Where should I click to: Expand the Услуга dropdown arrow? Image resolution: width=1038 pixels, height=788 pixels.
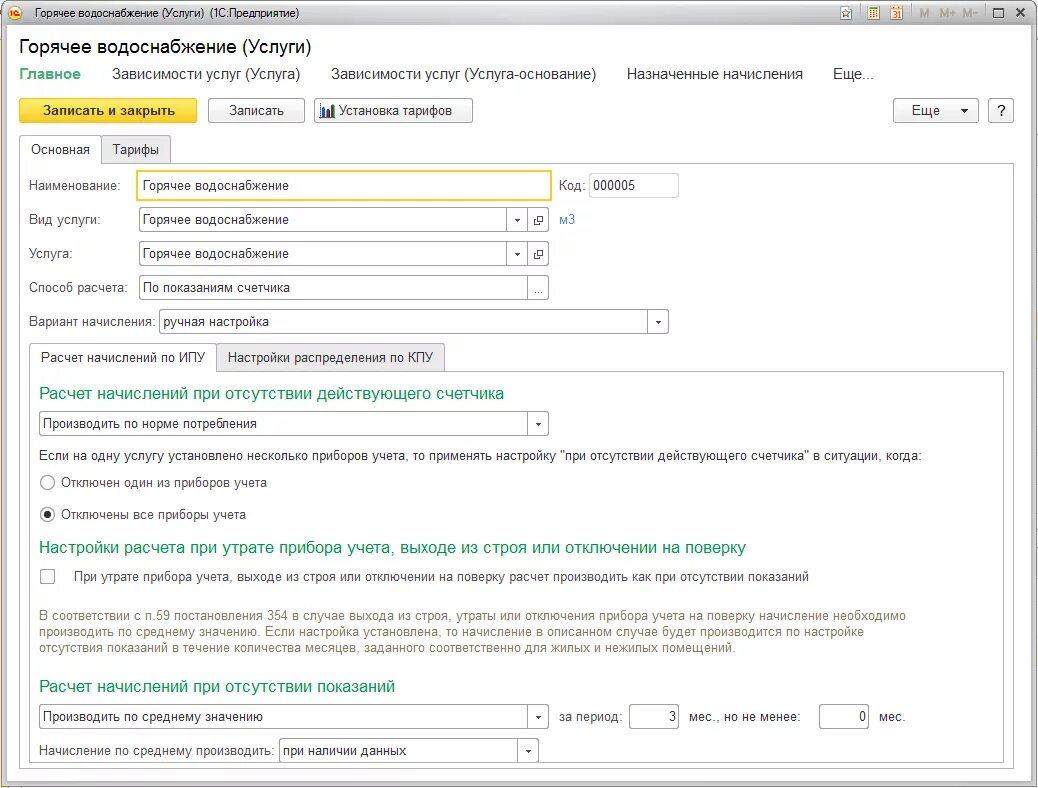tap(517, 254)
